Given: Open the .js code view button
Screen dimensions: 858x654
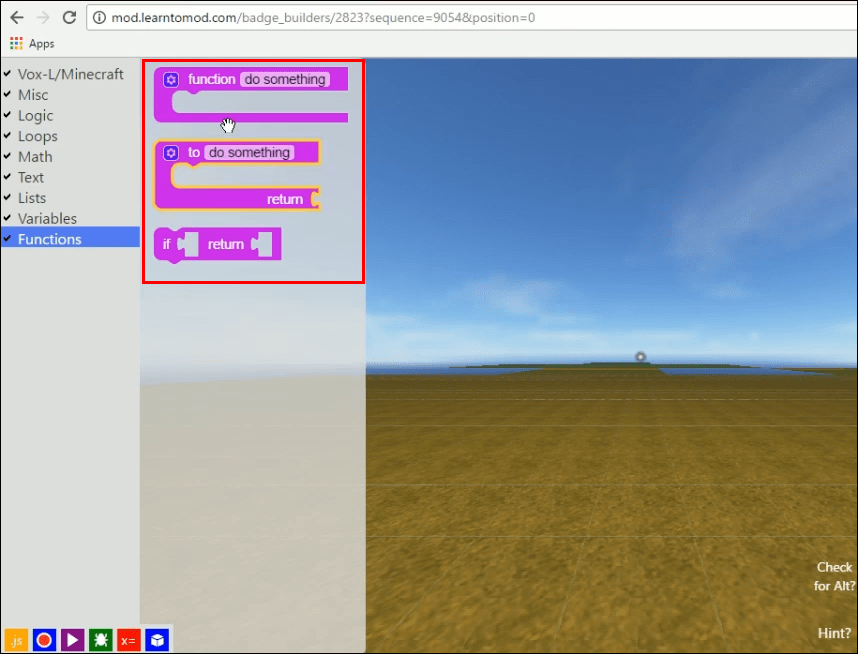Looking at the screenshot, I should click(x=16, y=640).
